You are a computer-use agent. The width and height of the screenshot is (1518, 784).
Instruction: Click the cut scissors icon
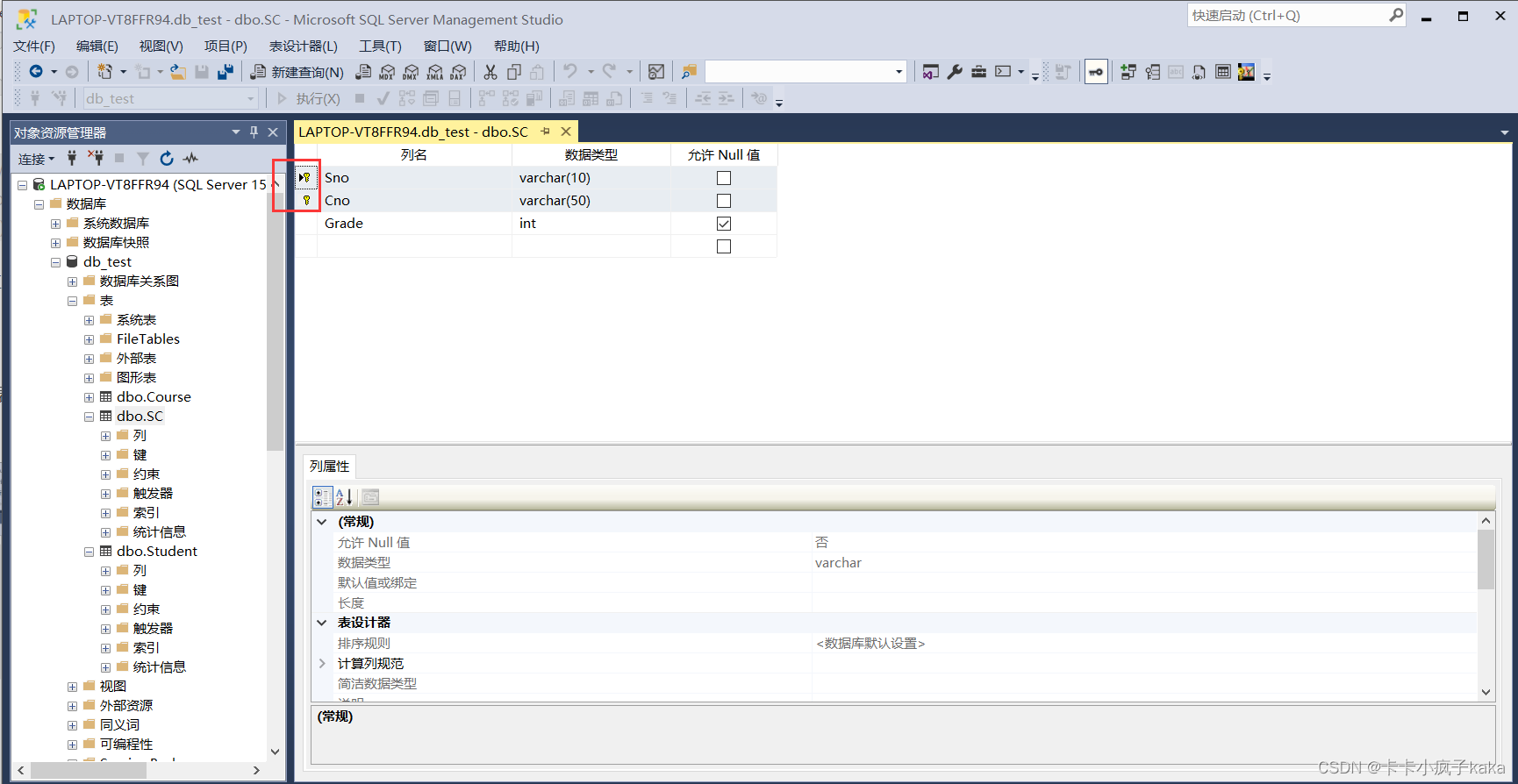click(x=490, y=72)
